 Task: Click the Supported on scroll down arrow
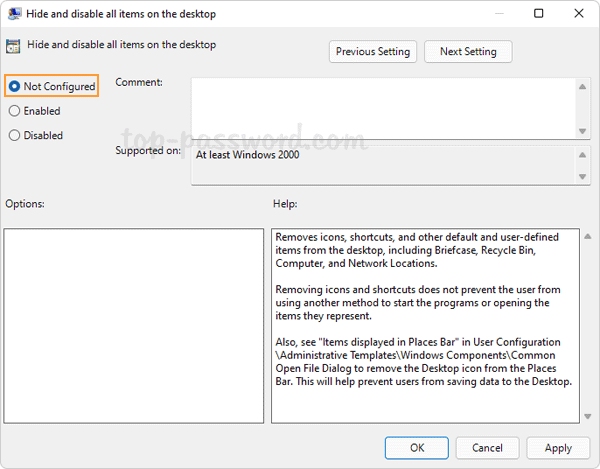[582, 177]
